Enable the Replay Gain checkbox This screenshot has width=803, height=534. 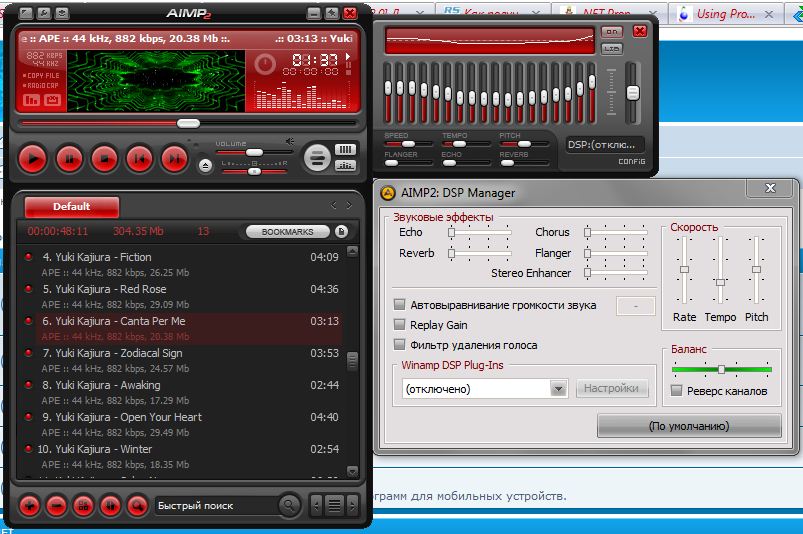pos(399,325)
